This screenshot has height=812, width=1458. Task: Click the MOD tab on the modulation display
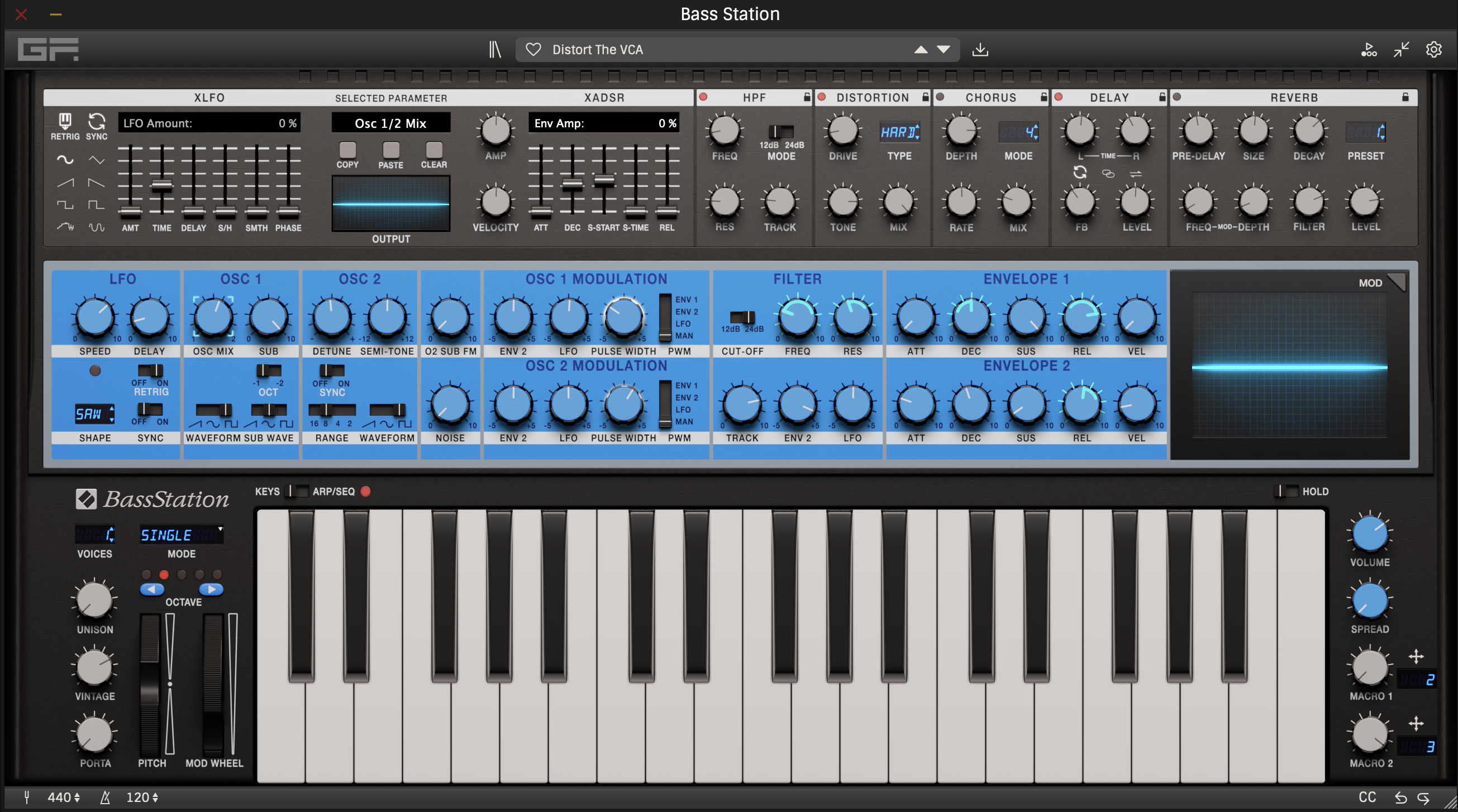1370,283
